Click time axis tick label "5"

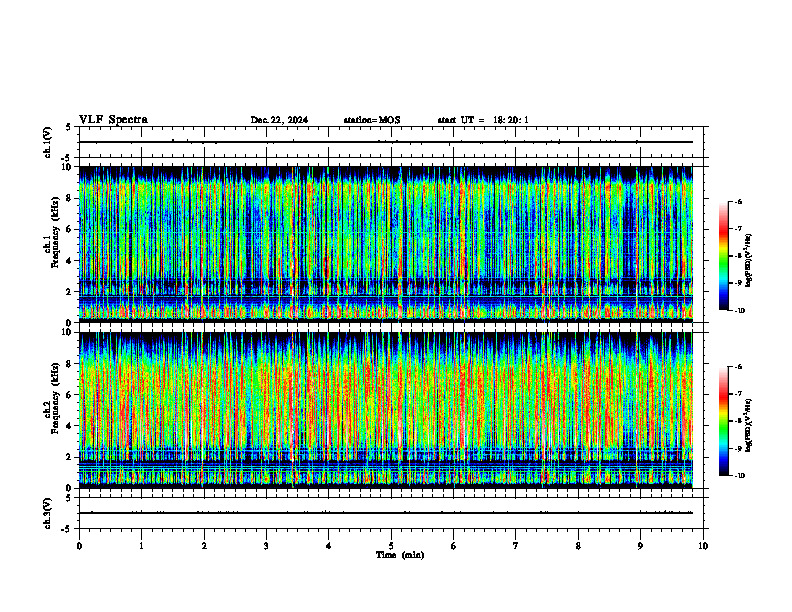[391, 546]
